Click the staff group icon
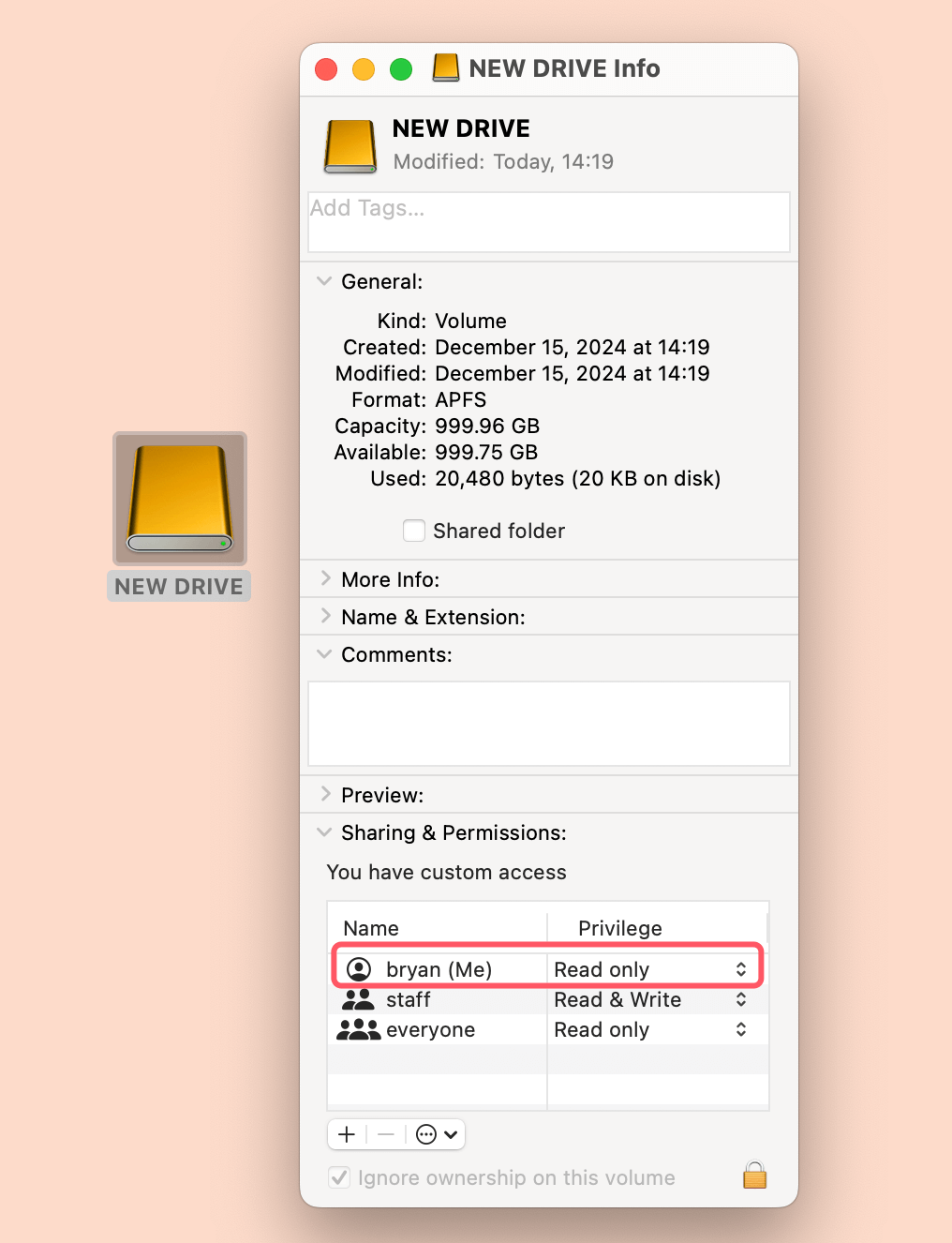Image resolution: width=952 pixels, height=1243 pixels. point(359,999)
